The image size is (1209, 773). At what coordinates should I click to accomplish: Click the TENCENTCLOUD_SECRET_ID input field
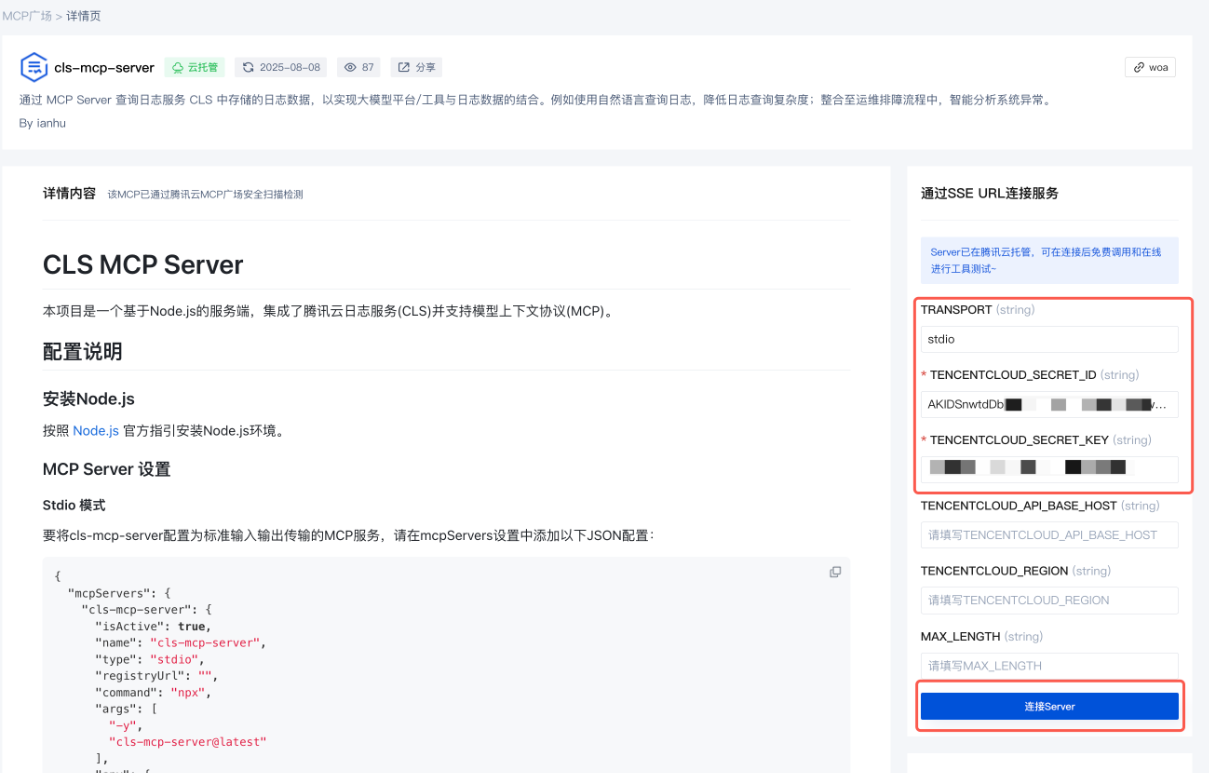pos(1049,404)
